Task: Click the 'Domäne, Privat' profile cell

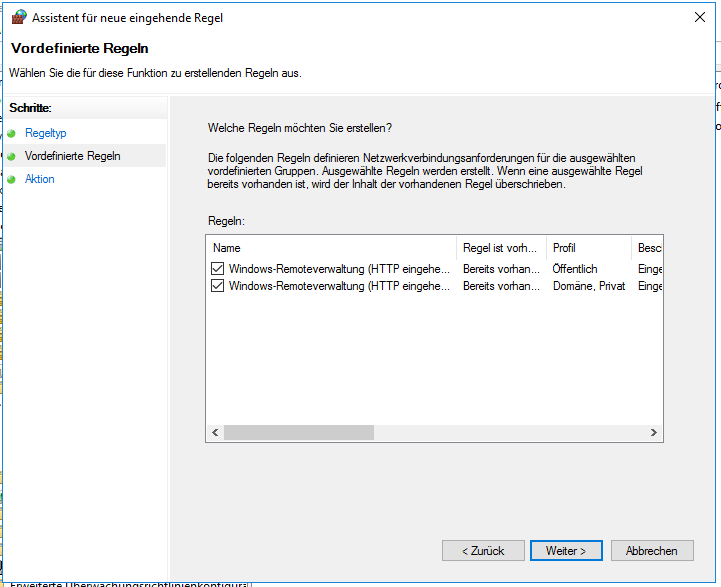Action: click(x=589, y=285)
